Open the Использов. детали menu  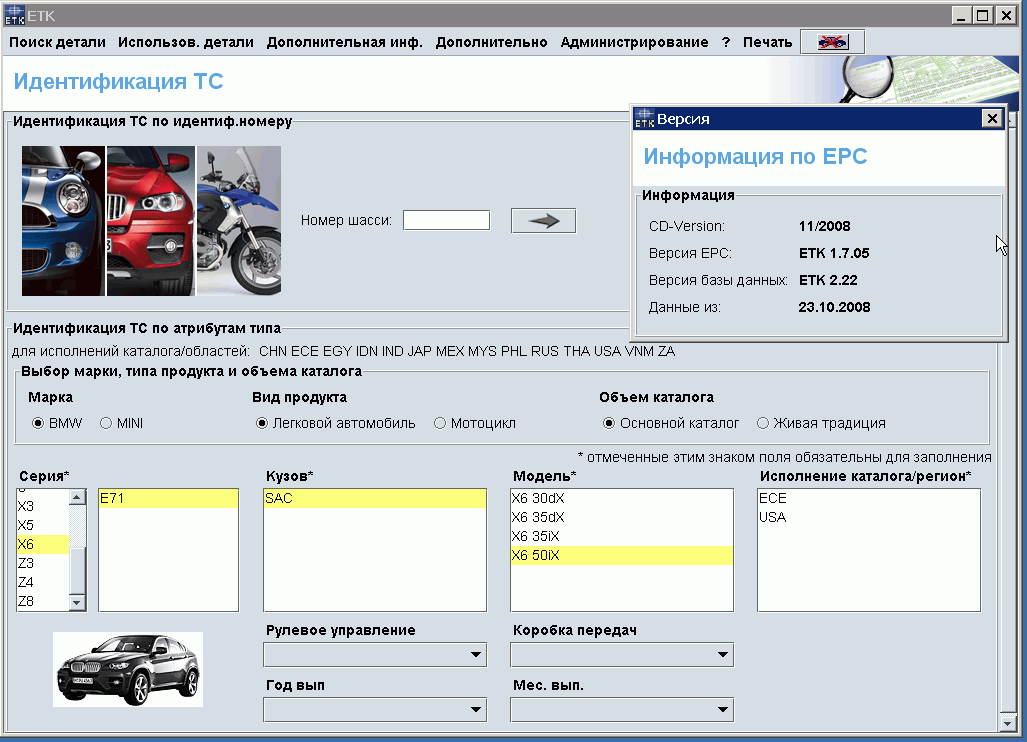pos(185,42)
